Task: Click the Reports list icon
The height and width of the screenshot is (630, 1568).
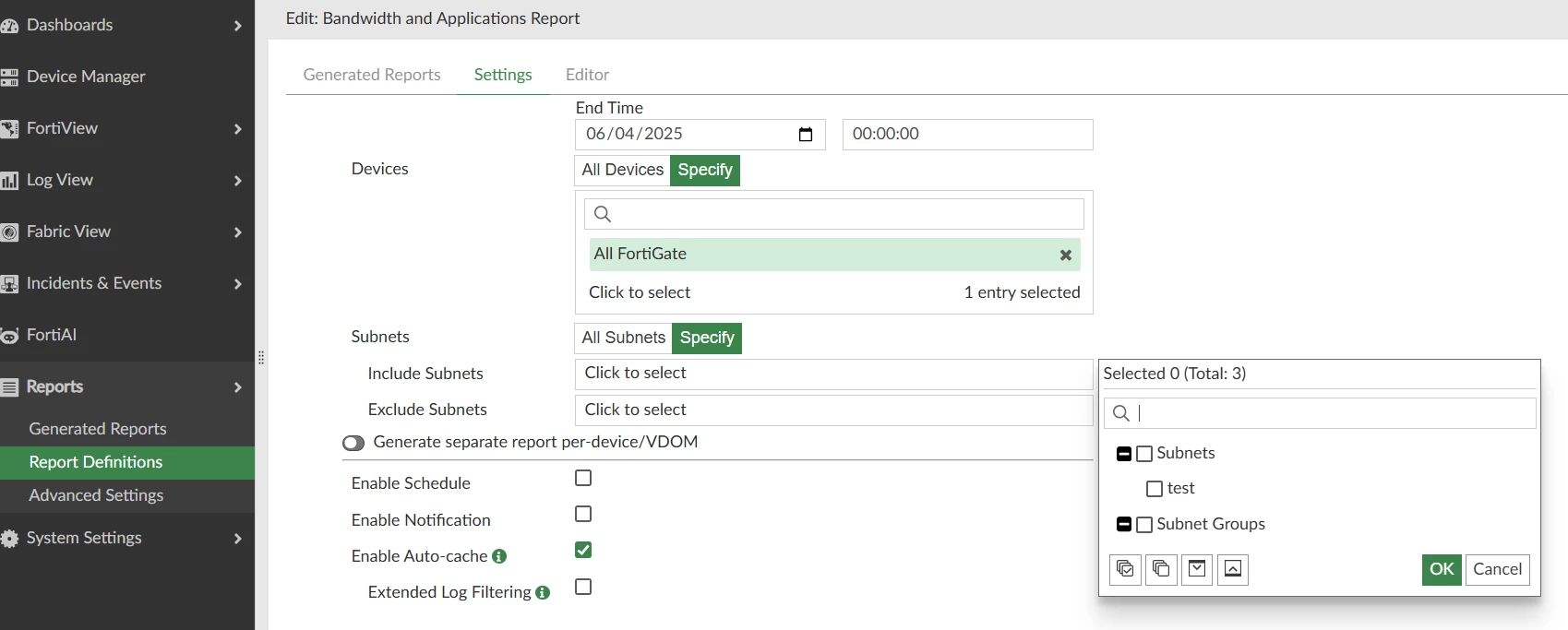Action: [x=9, y=387]
